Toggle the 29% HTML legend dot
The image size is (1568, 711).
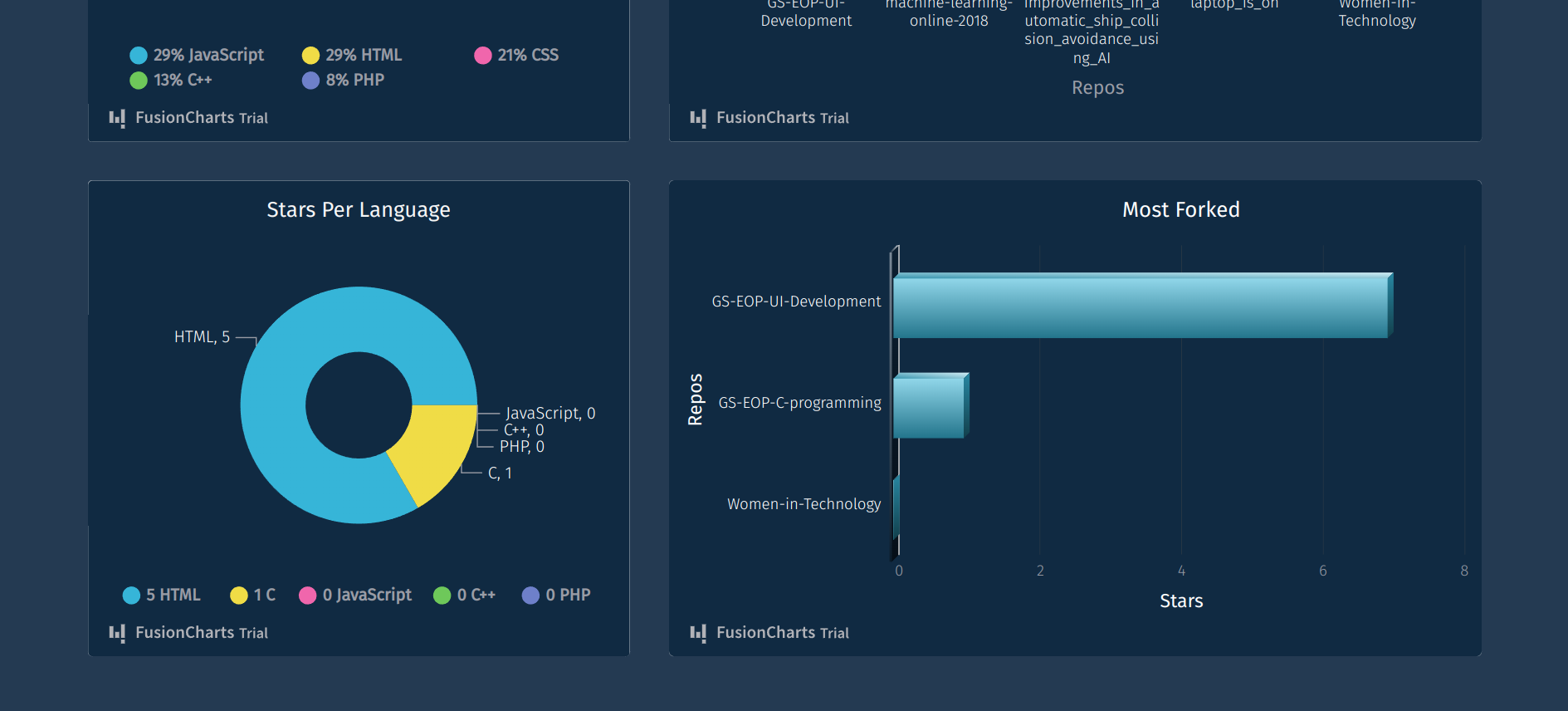pyautogui.click(x=310, y=56)
